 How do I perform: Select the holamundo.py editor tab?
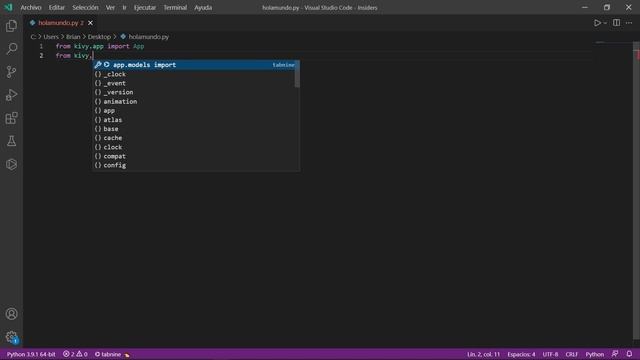[61, 23]
